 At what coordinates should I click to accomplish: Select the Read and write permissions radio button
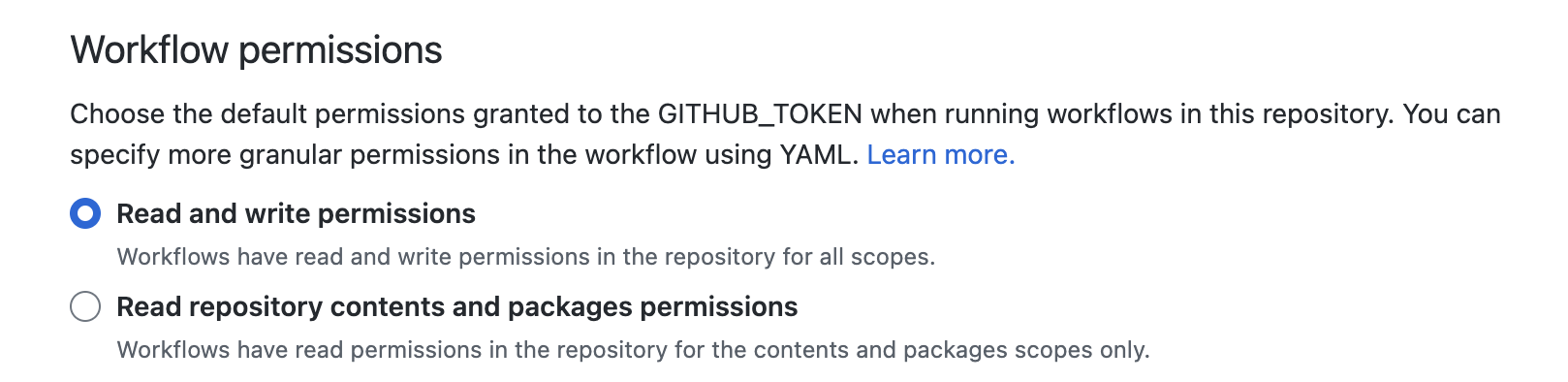tap(85, 213)
